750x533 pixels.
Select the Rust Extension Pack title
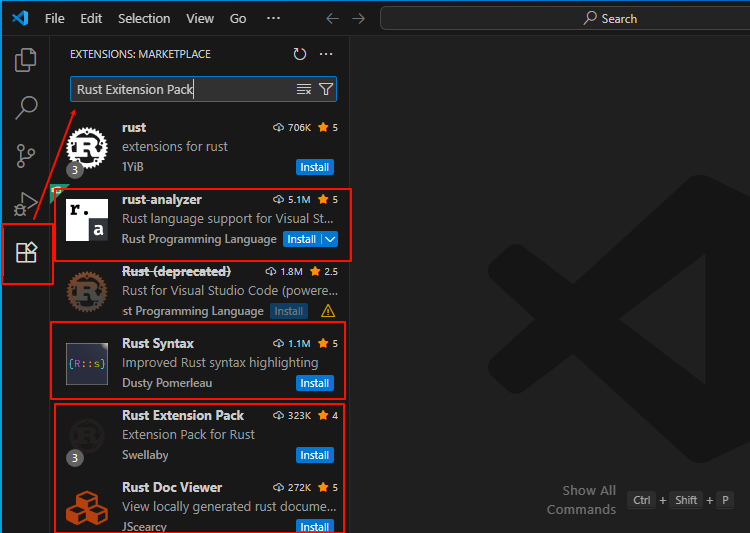(x=183, y=415)
